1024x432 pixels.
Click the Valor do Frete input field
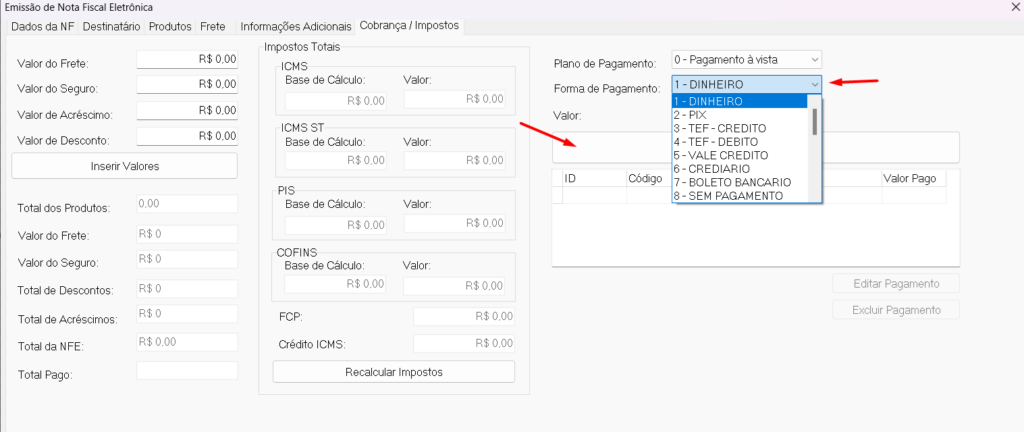pyautogui.click(x=187, y=60)
